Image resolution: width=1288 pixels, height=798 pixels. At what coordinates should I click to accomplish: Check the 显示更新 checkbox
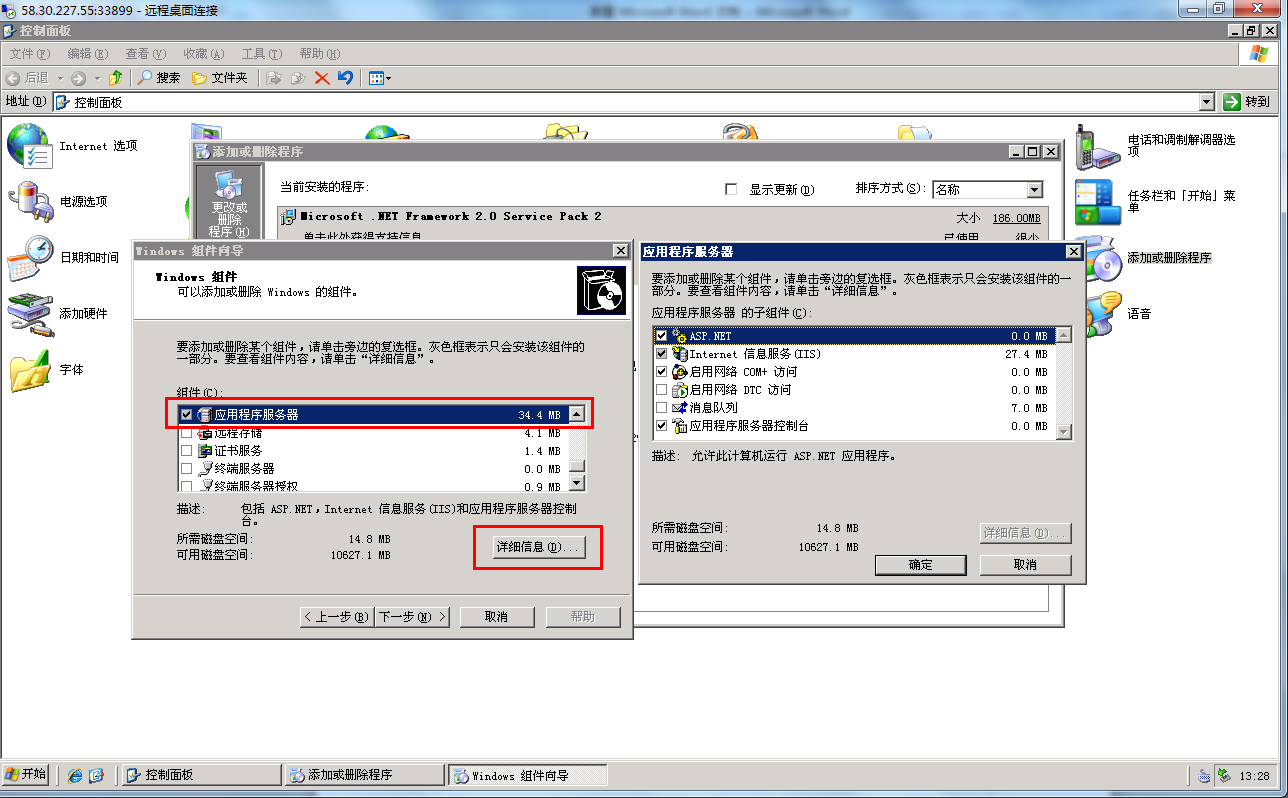[x=731, y=189]
